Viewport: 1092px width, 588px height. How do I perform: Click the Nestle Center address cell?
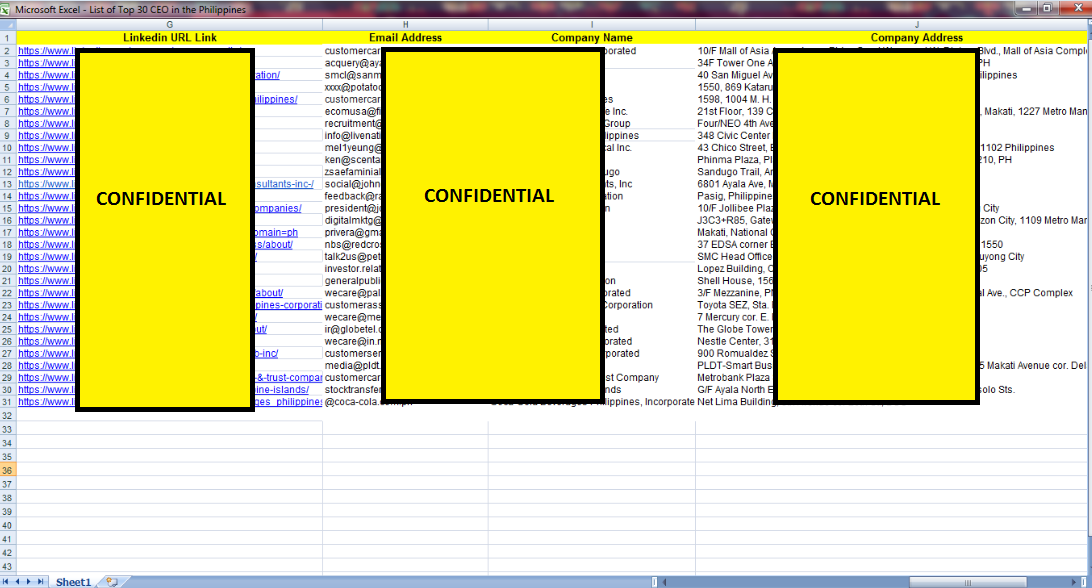click(735, 341)
